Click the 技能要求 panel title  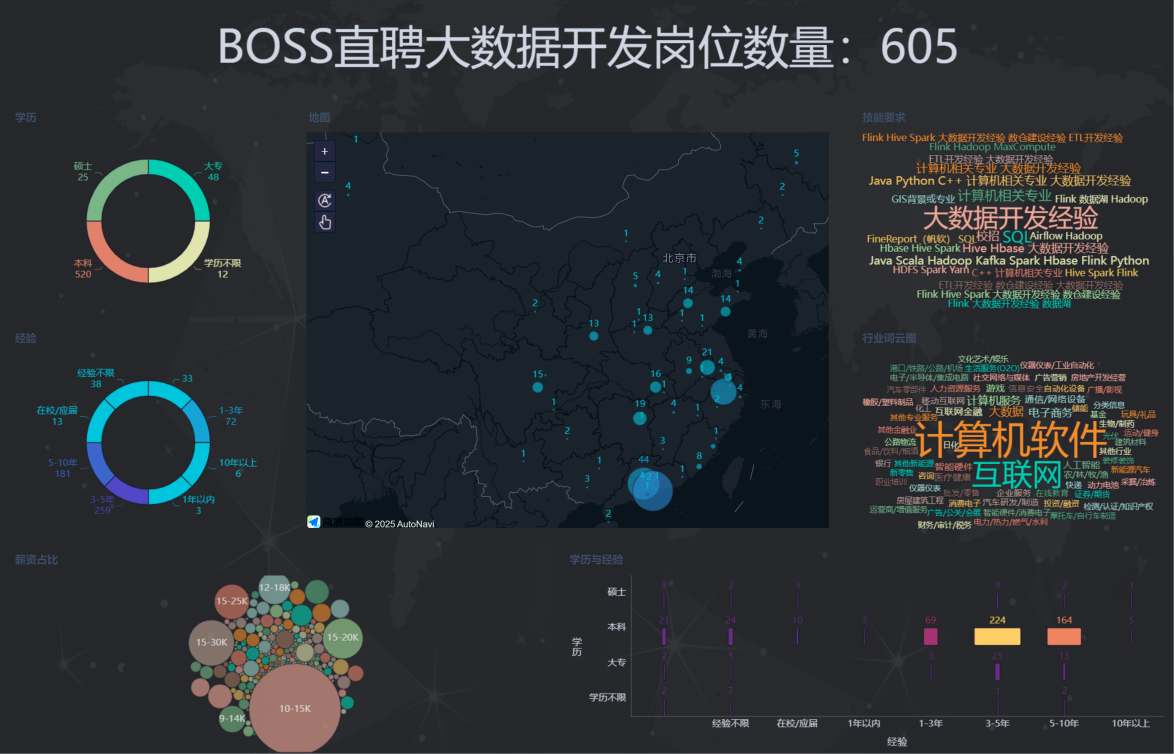(x=883, y=118)
